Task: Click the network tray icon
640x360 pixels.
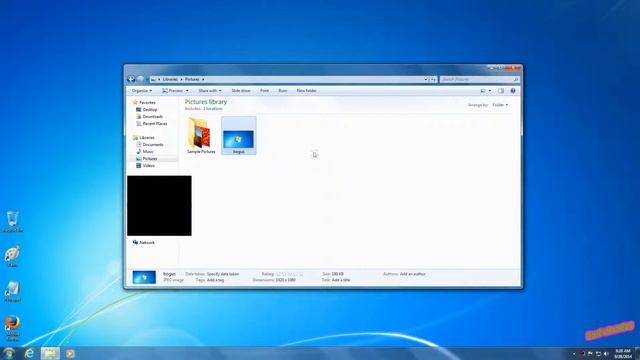Action: (x=598, y=354)
